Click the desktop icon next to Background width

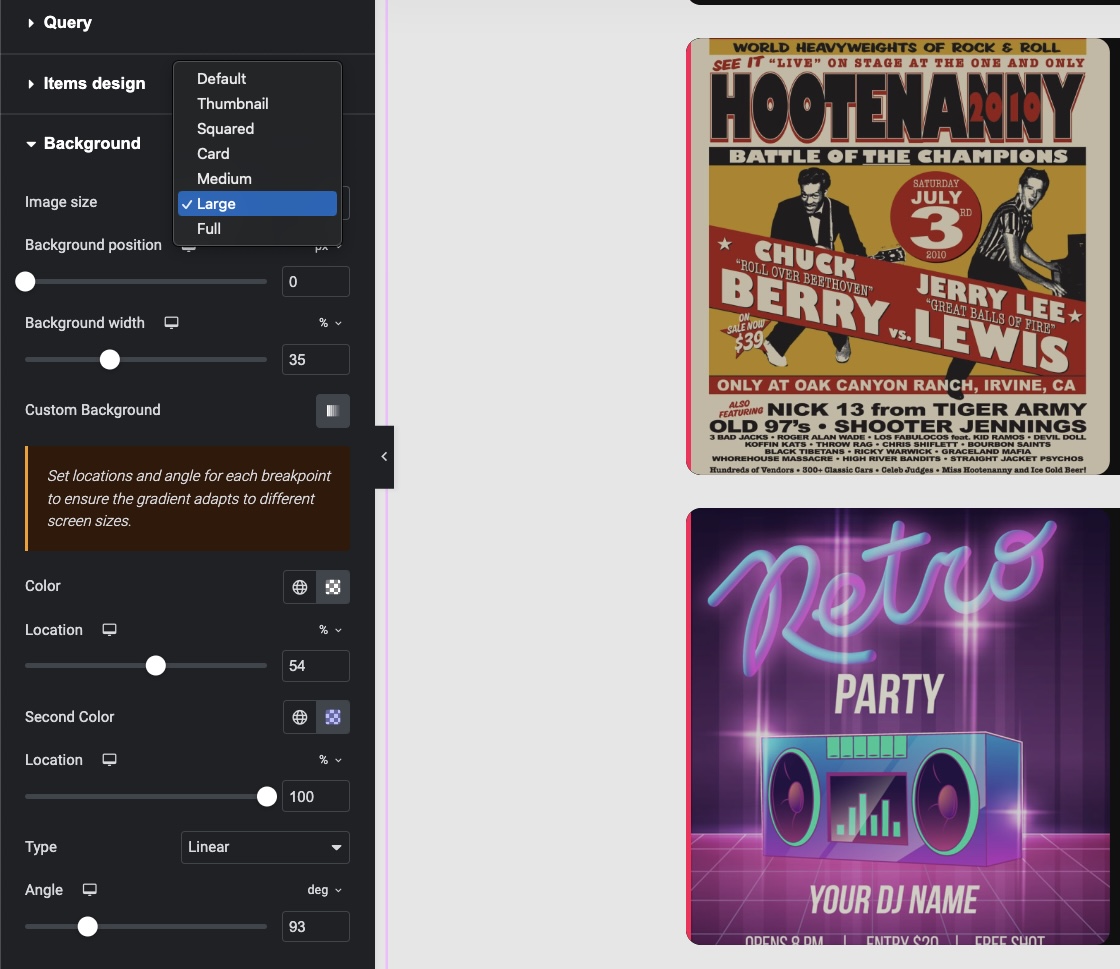pos(171,322)
